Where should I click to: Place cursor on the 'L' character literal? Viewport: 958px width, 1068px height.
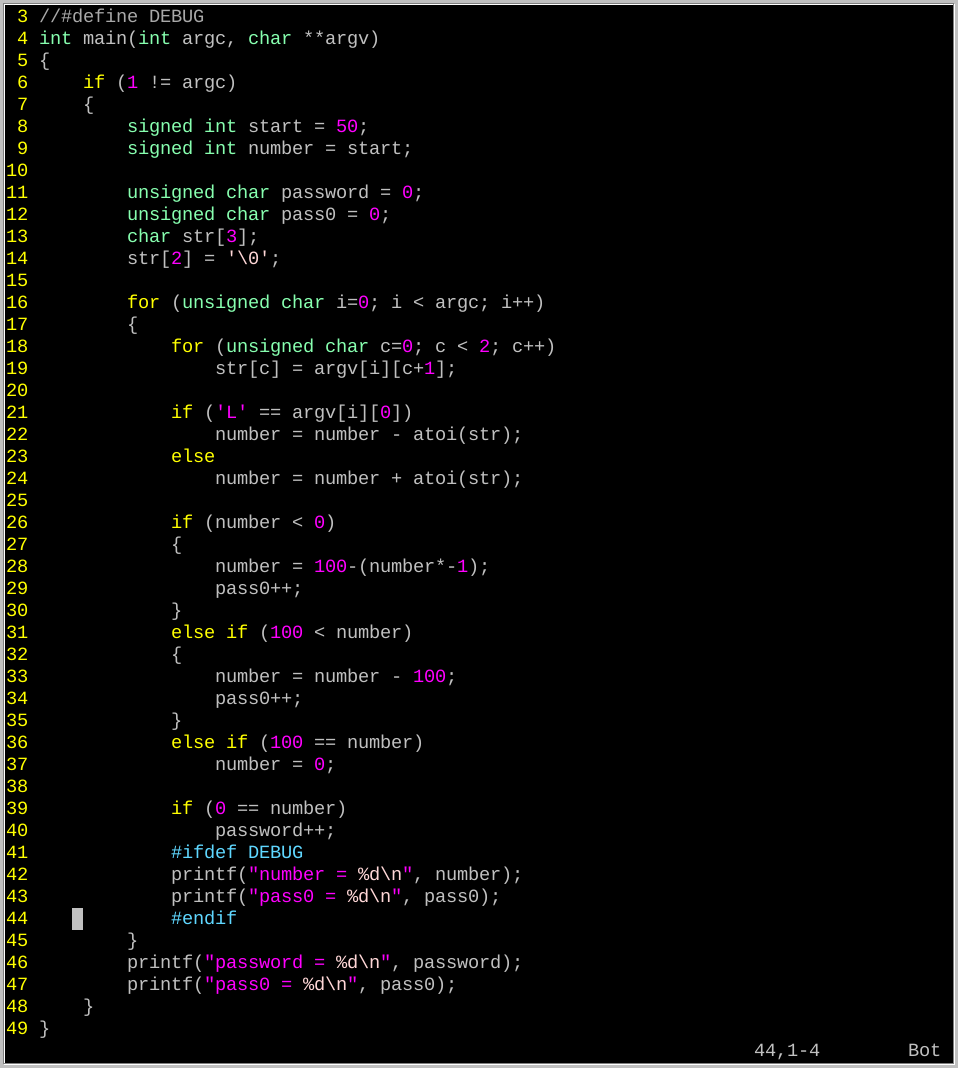231,413
